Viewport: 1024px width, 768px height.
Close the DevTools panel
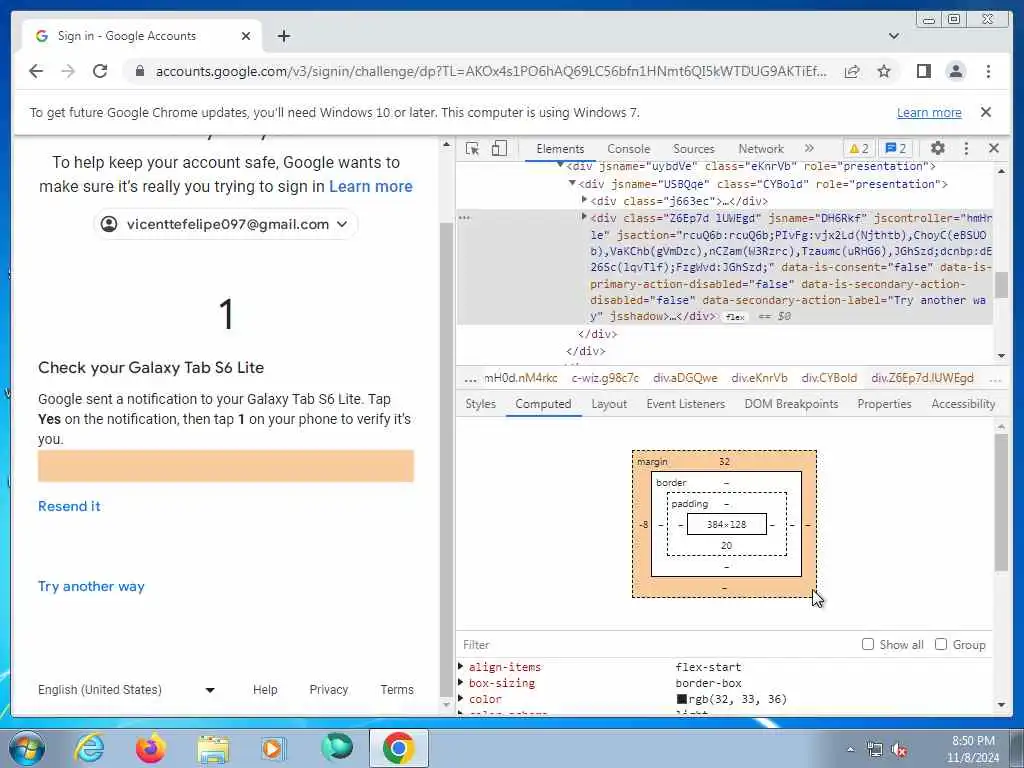click(x=993, y=148)
